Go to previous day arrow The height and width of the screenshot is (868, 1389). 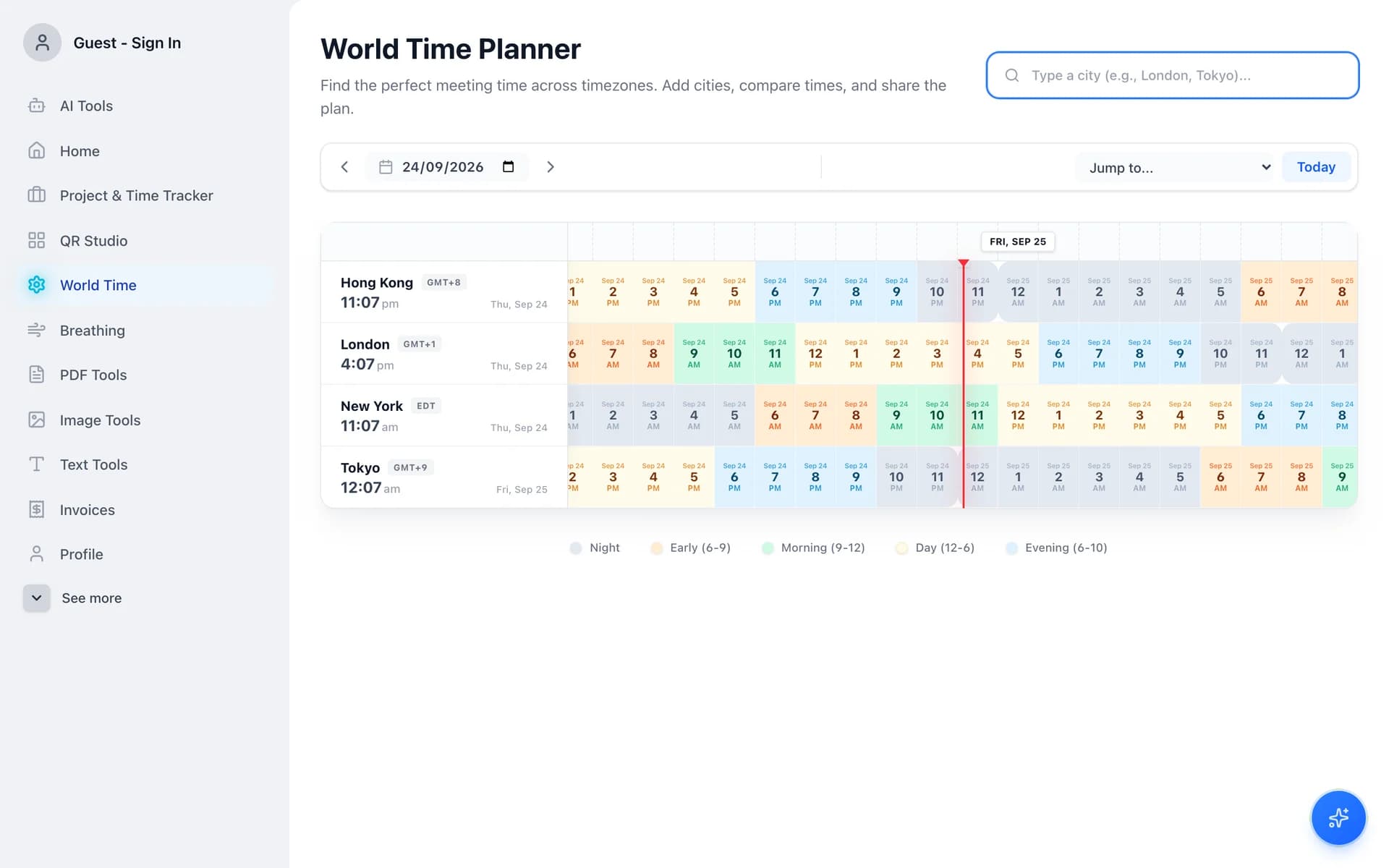(344, 167)
